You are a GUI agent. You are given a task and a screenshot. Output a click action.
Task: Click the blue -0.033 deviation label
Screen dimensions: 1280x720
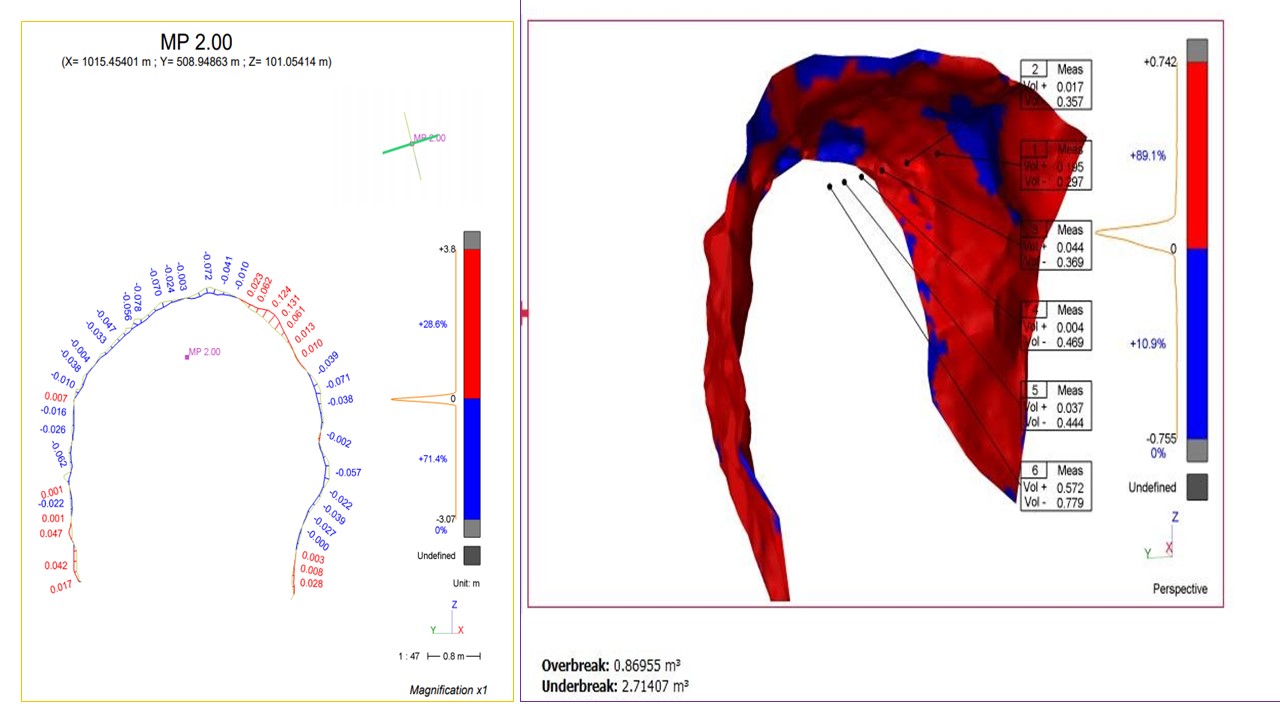(95, 332)
